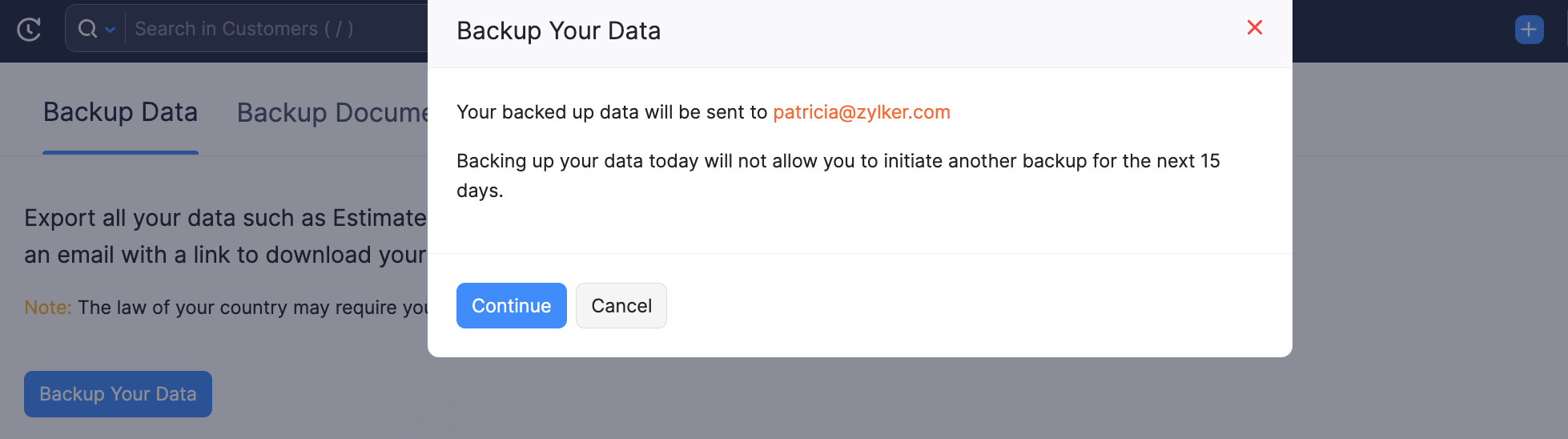Viewport: 1568px width, 439px height.
Task: Click the Backup Your Data page button
Action: pyautogui.click(x=118, y=394)
